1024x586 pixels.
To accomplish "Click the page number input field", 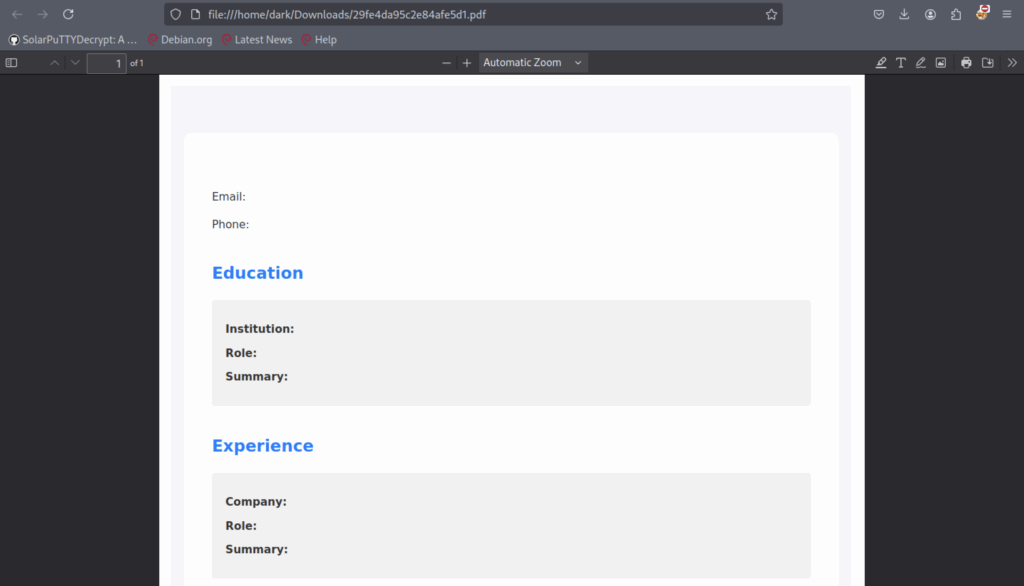I will [x=106, y=63].
